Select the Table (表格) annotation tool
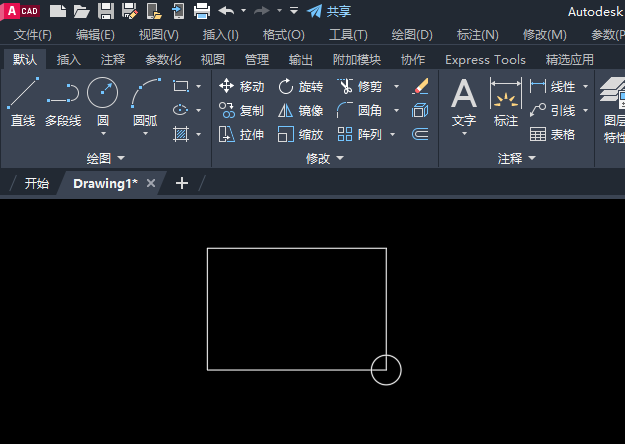Image resolution: width=625 pixels, height=444 pixels. 552,134
